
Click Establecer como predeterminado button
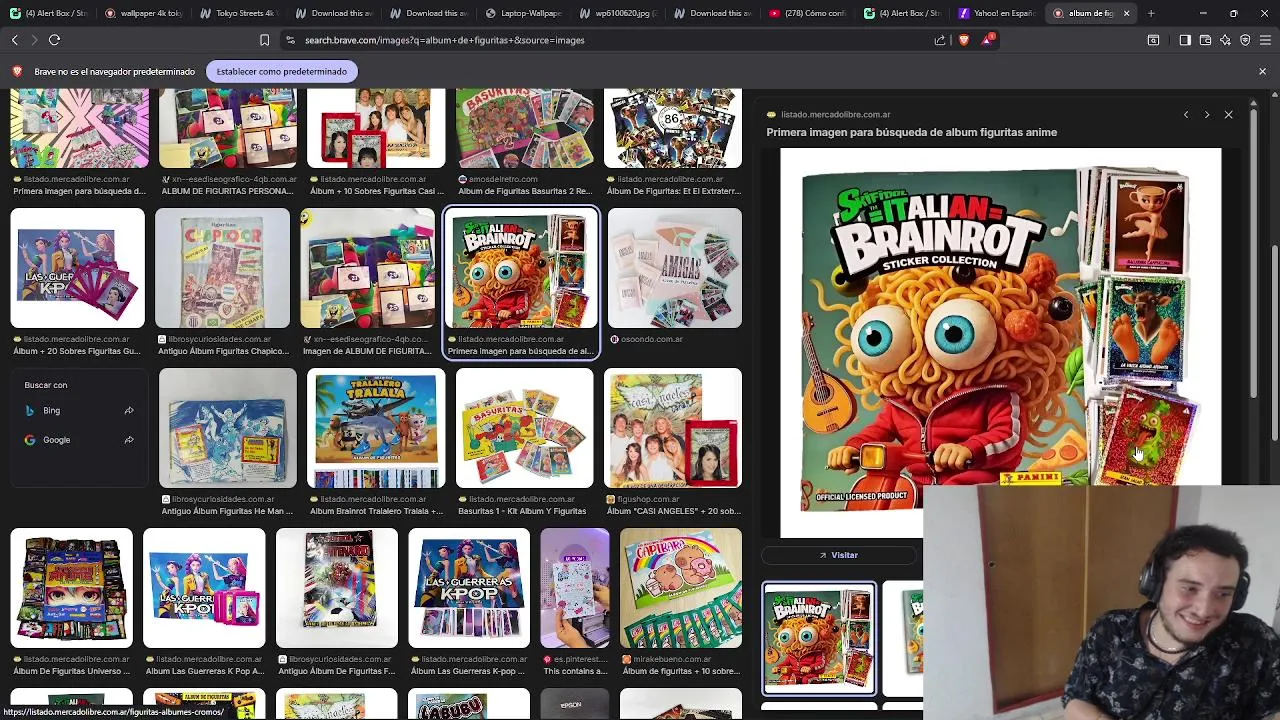point(282,71)
